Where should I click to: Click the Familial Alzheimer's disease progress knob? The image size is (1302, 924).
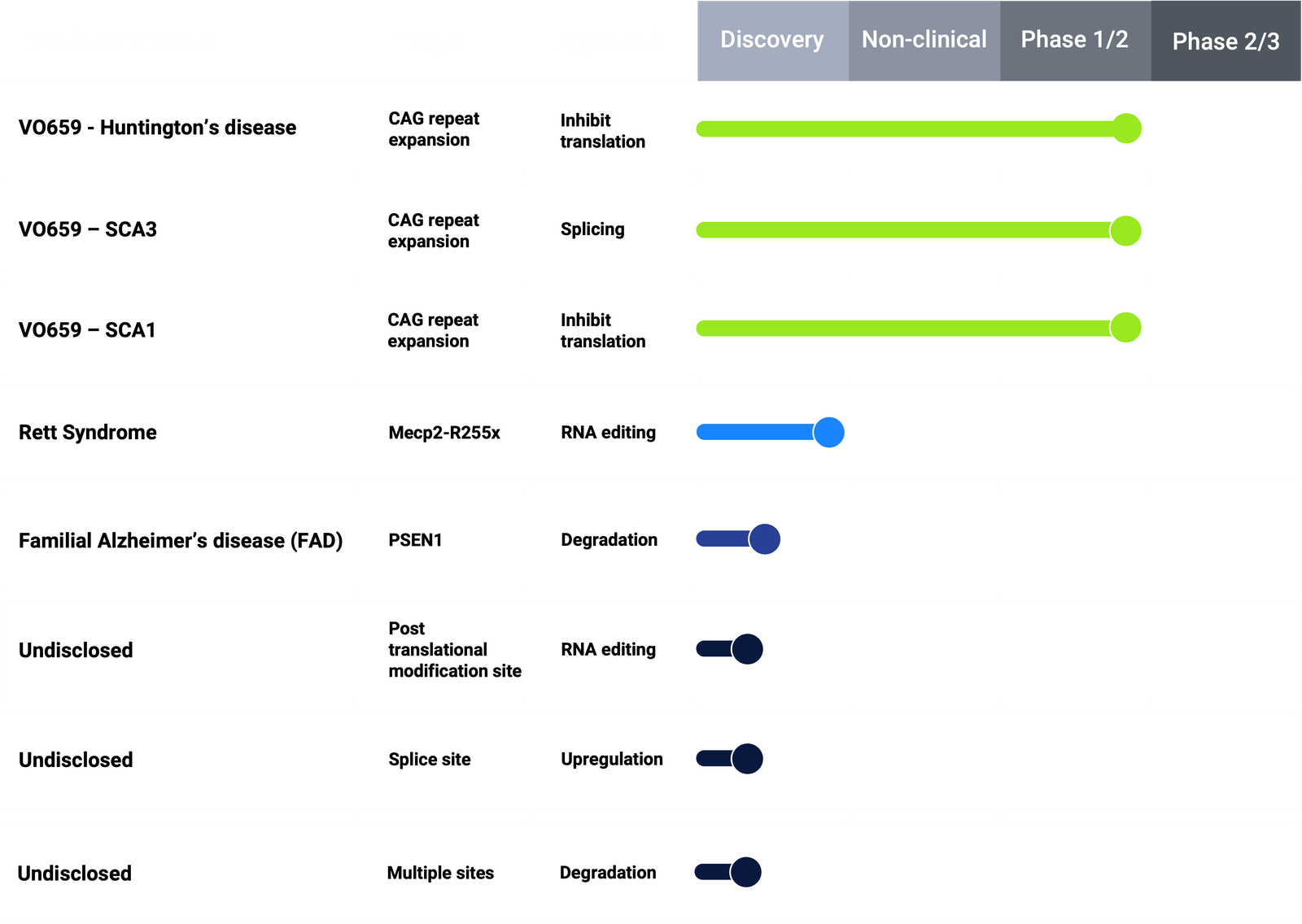click(764, 539)
